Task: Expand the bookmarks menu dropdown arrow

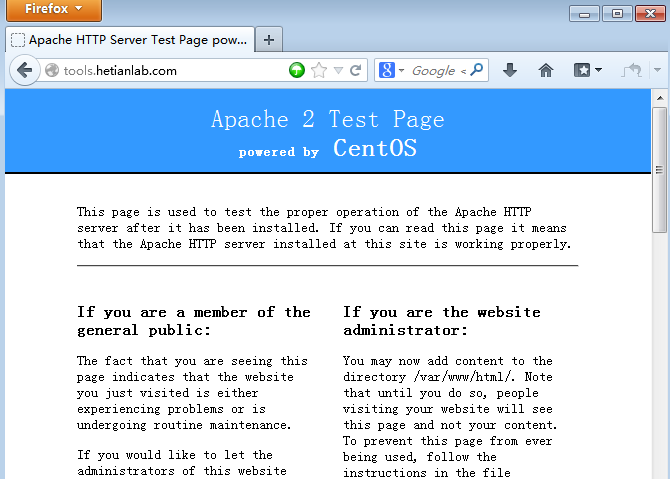Action: pos(598,70)
